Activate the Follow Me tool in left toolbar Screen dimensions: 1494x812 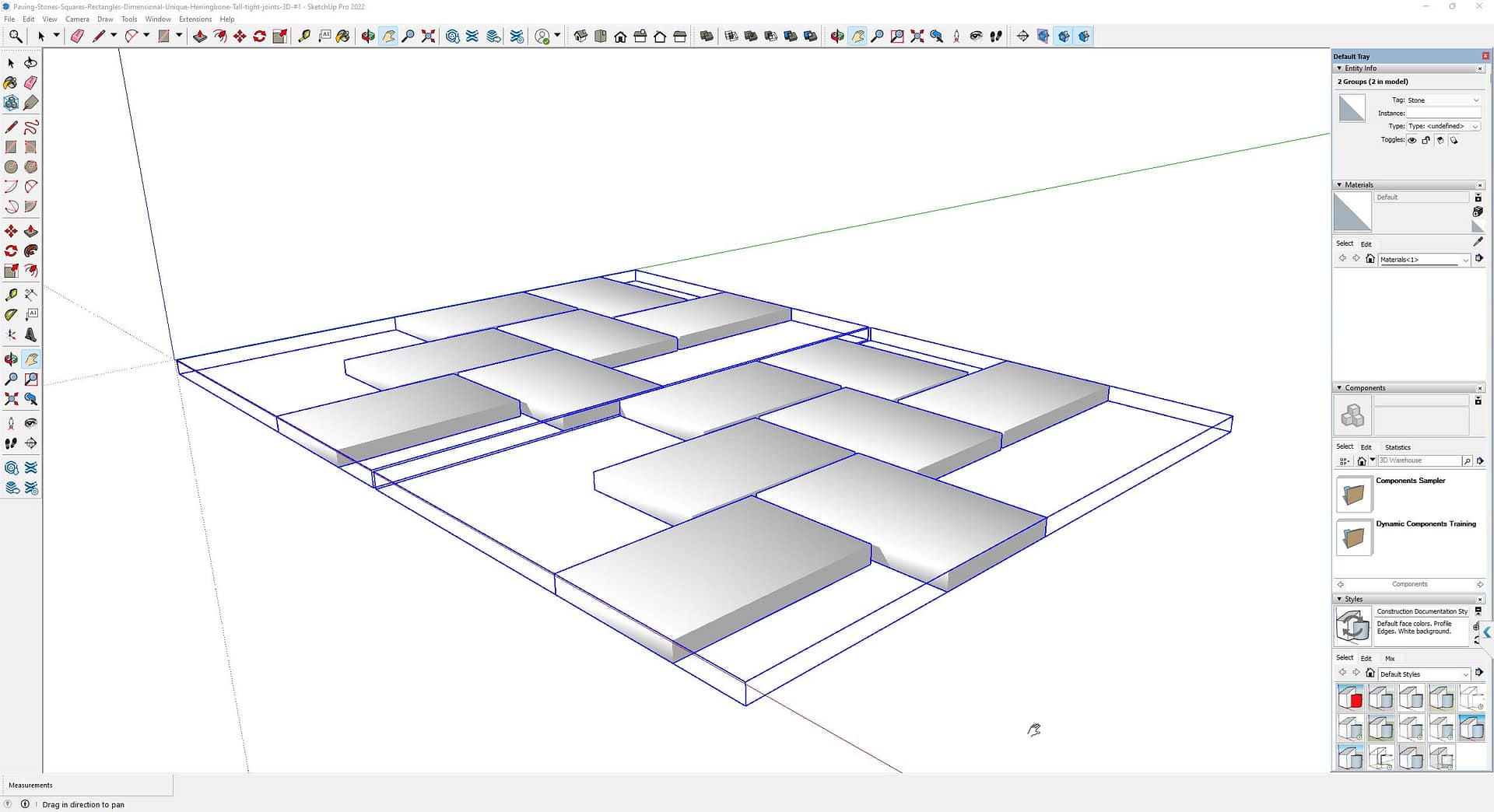pos(31,251)
